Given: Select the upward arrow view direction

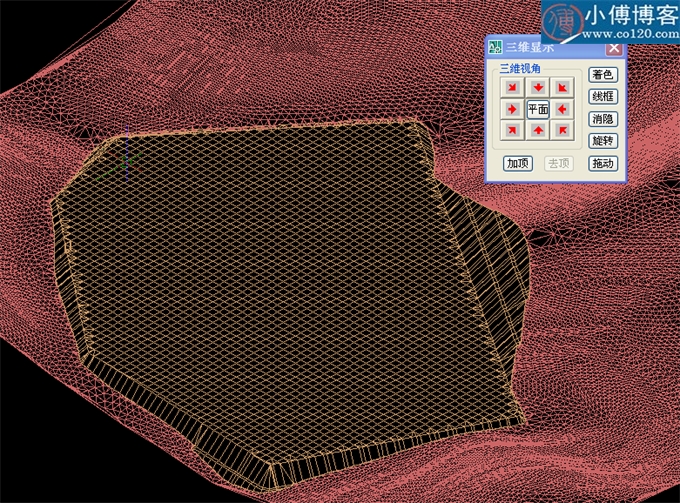Looking at the screenshot, I should [538, 130].
